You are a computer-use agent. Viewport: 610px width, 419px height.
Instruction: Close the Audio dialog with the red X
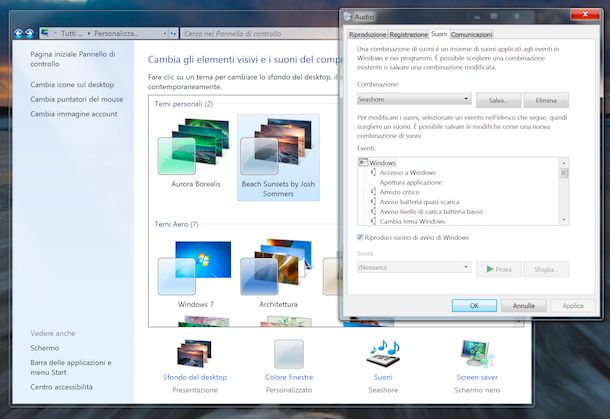coord(585,14)
